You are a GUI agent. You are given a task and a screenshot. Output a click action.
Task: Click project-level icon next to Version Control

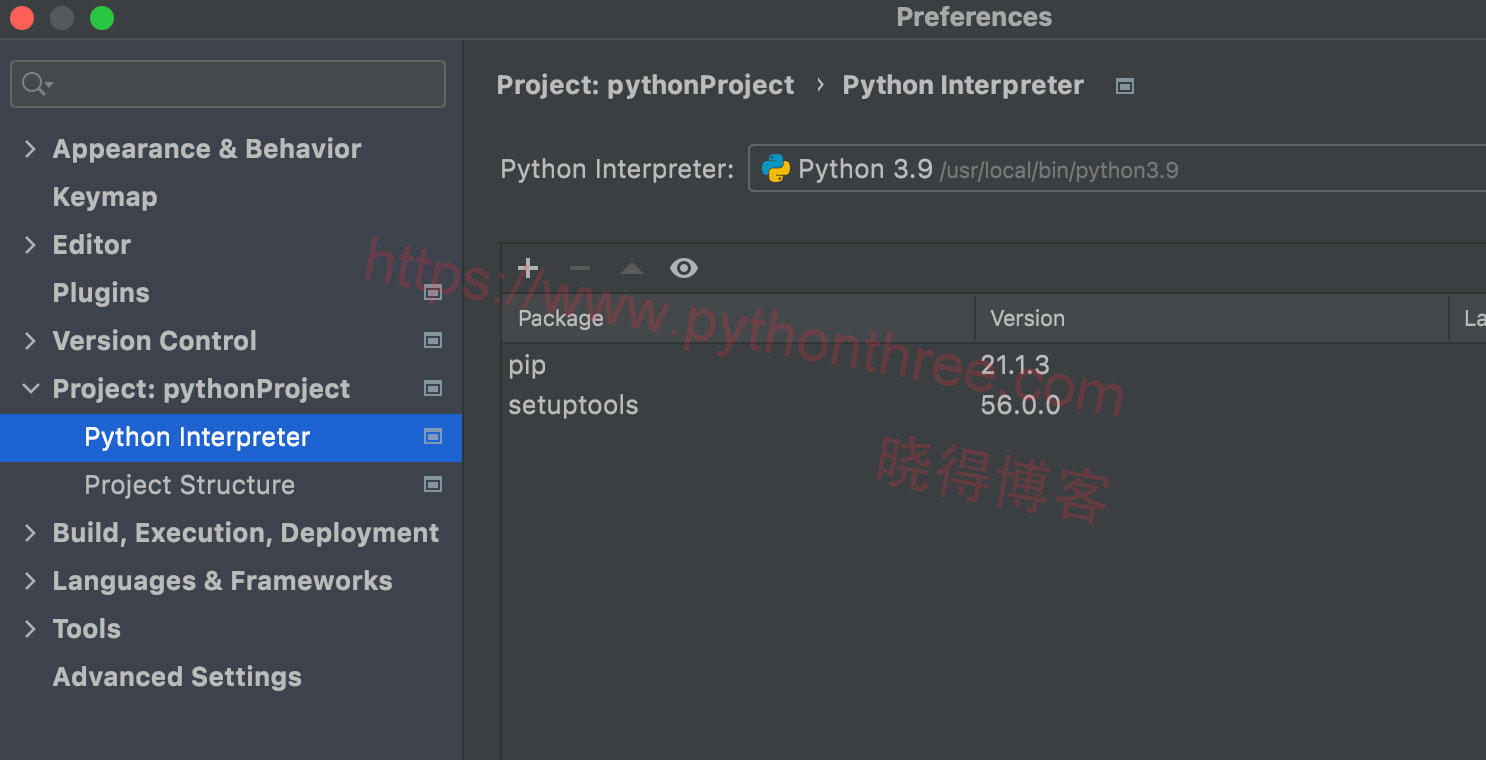click(433, 340)
